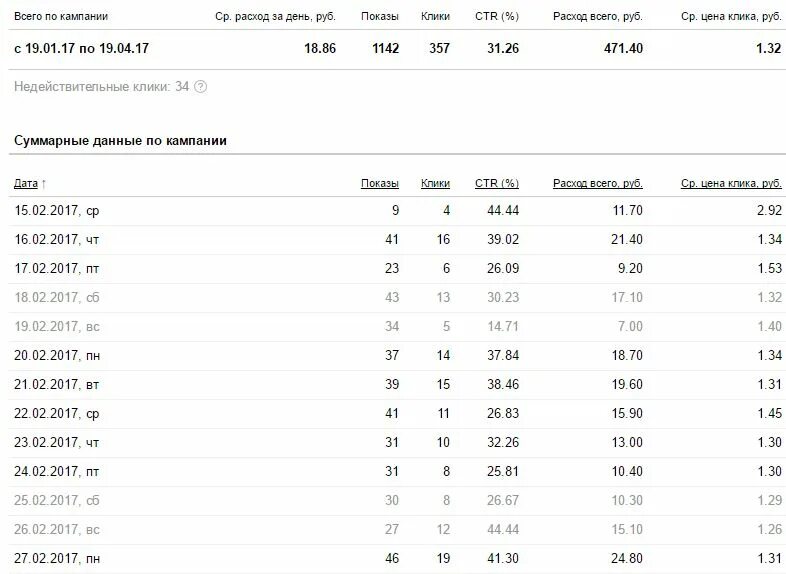Click the Недействительные клики: 34 text
The image size is (786, 574).
pyautogui.click(x=101, y=87)
